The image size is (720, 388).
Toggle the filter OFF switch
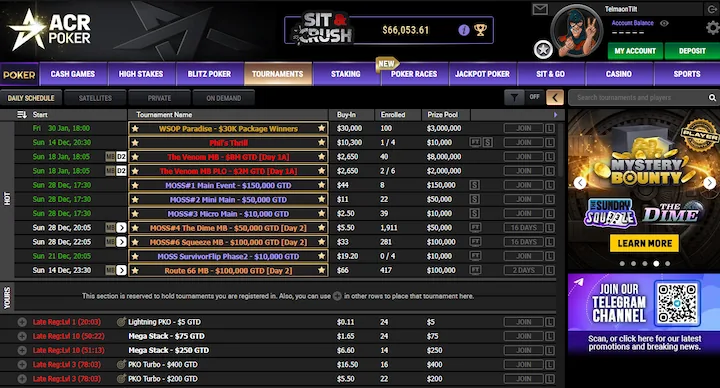(534, 97)
